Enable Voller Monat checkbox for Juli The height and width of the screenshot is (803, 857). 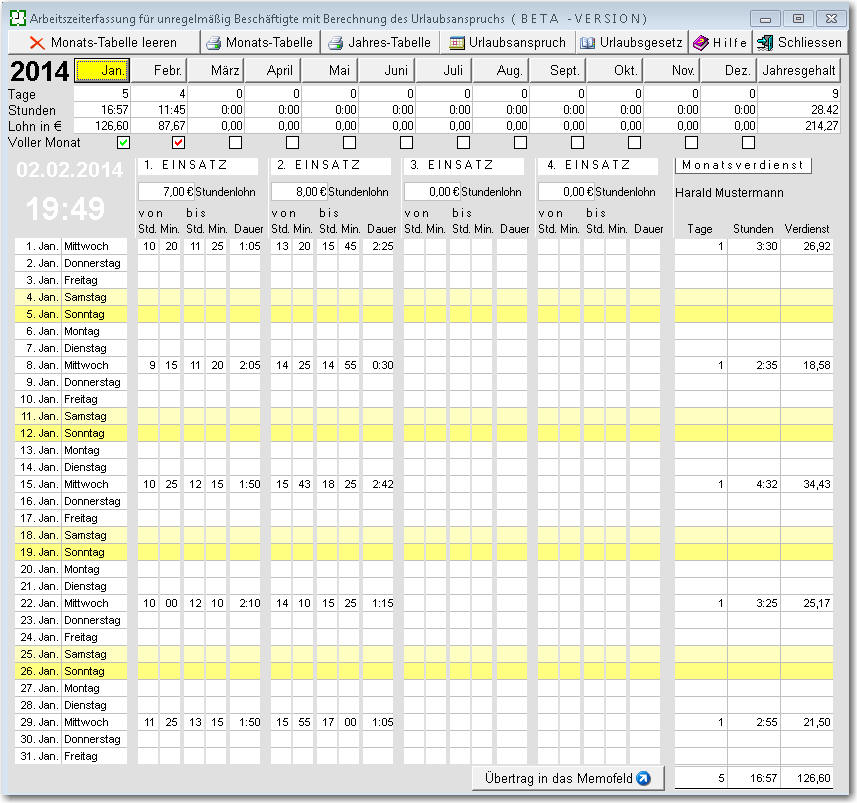point(463,143)
